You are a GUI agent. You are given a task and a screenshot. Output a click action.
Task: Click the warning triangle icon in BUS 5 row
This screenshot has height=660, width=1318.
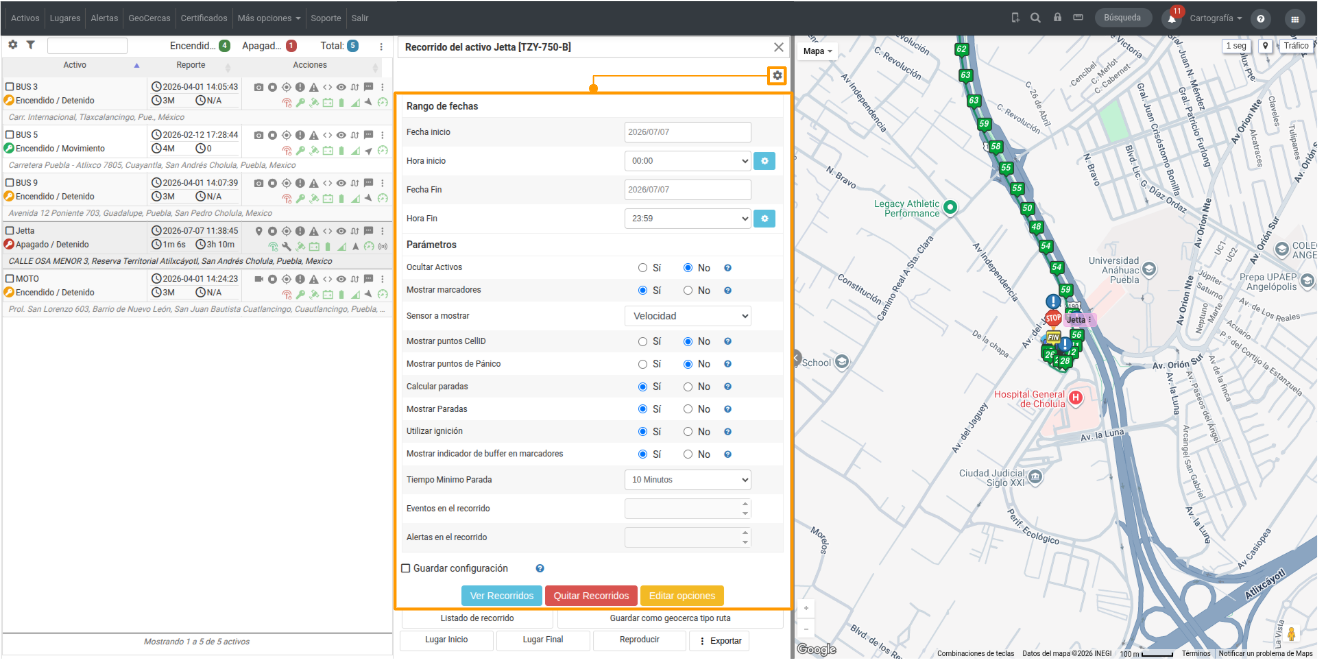313,135
